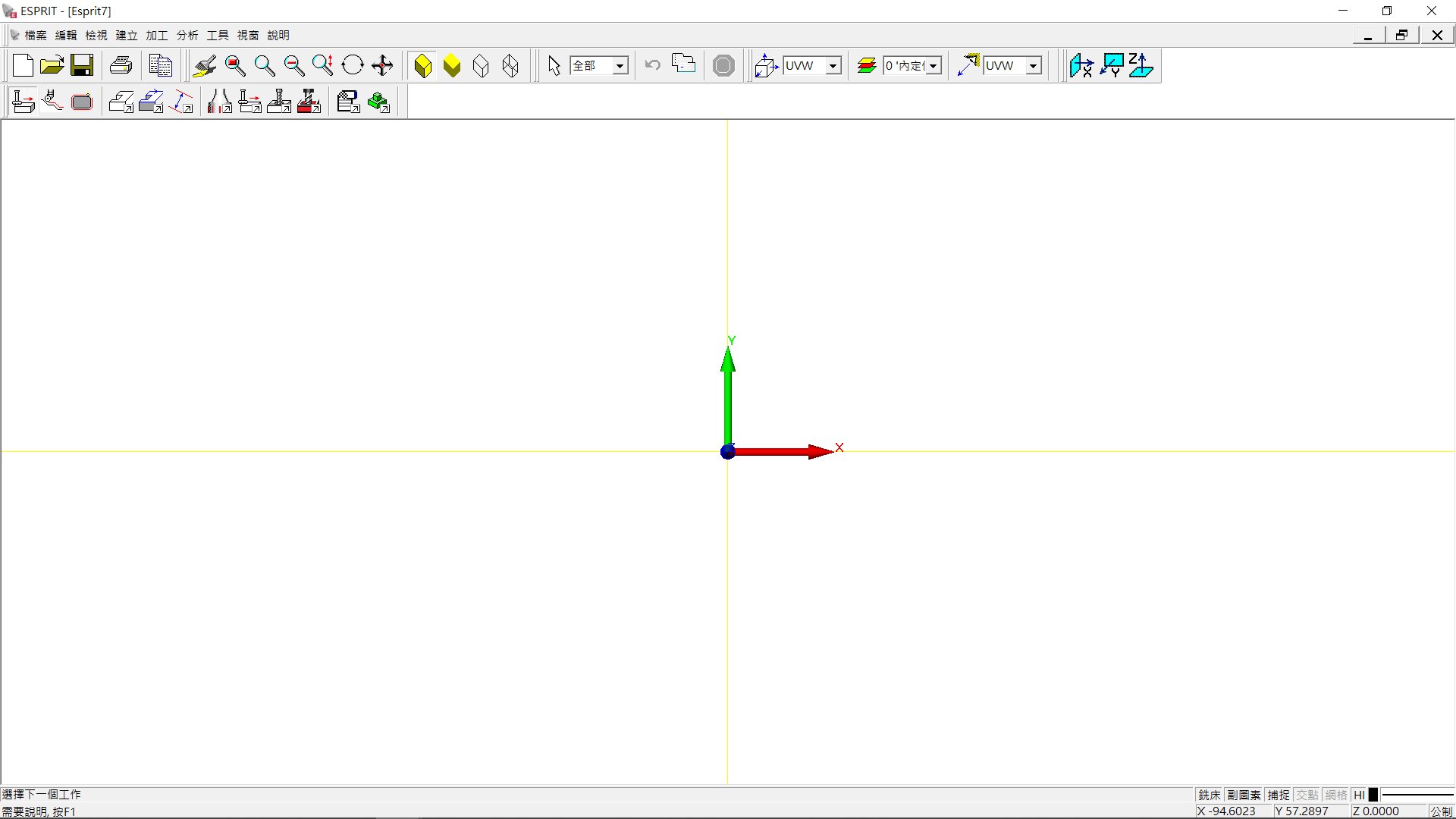Click the 公制 unit button
The height and width of the screenshot is (819, 1456).
tap(1441, 811)
